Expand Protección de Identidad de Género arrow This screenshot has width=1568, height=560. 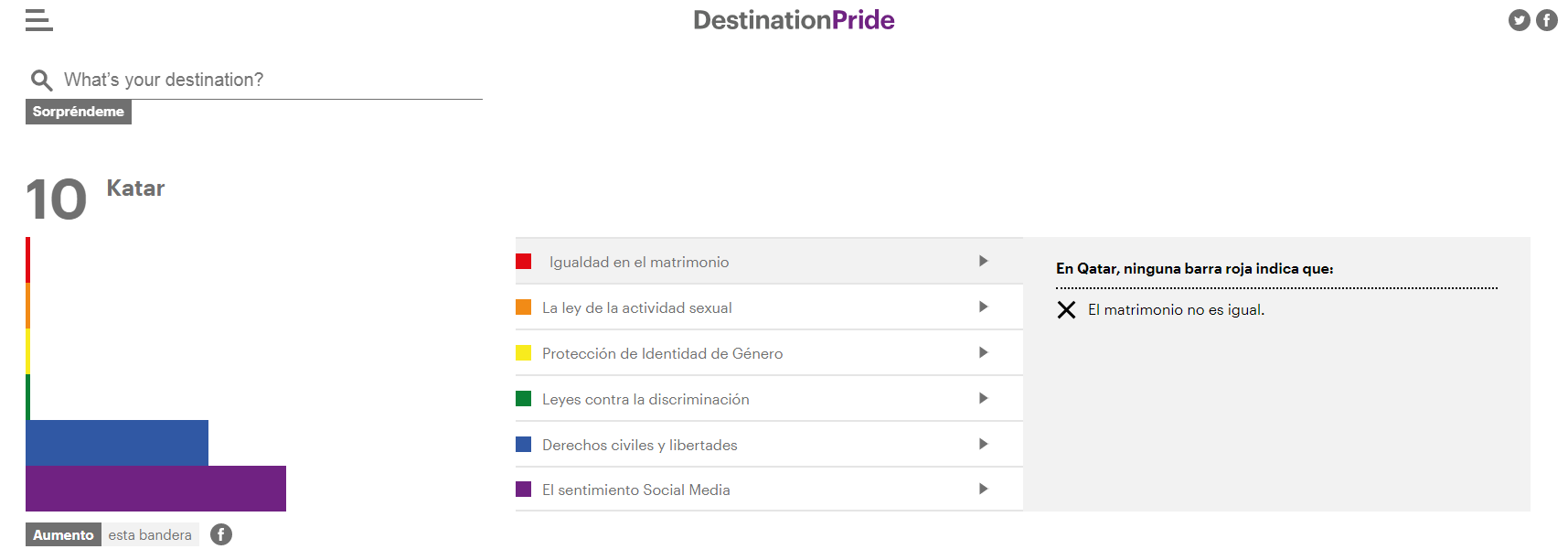click(983, 353)
